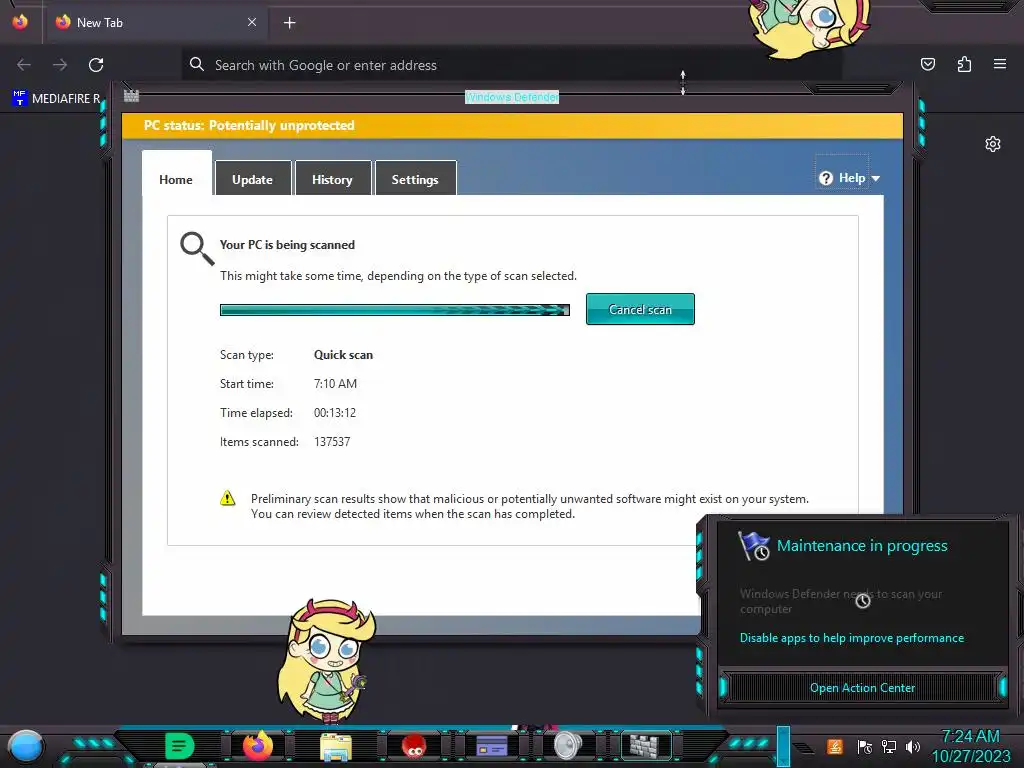Click 'Your PC is being scanned' heading
The image size is (1024, 768).
287,245
